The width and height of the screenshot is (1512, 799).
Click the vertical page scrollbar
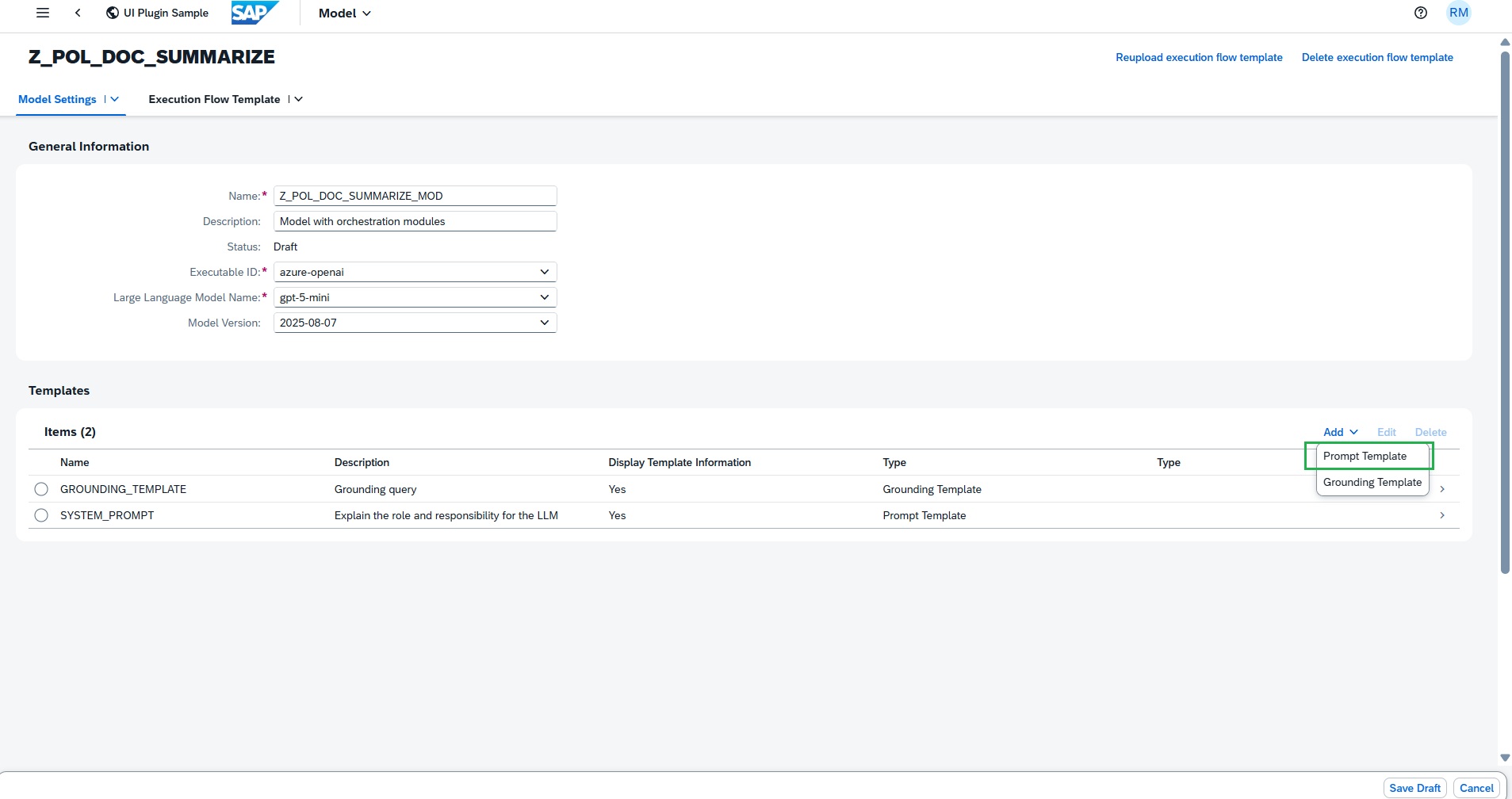point(1505,312)
